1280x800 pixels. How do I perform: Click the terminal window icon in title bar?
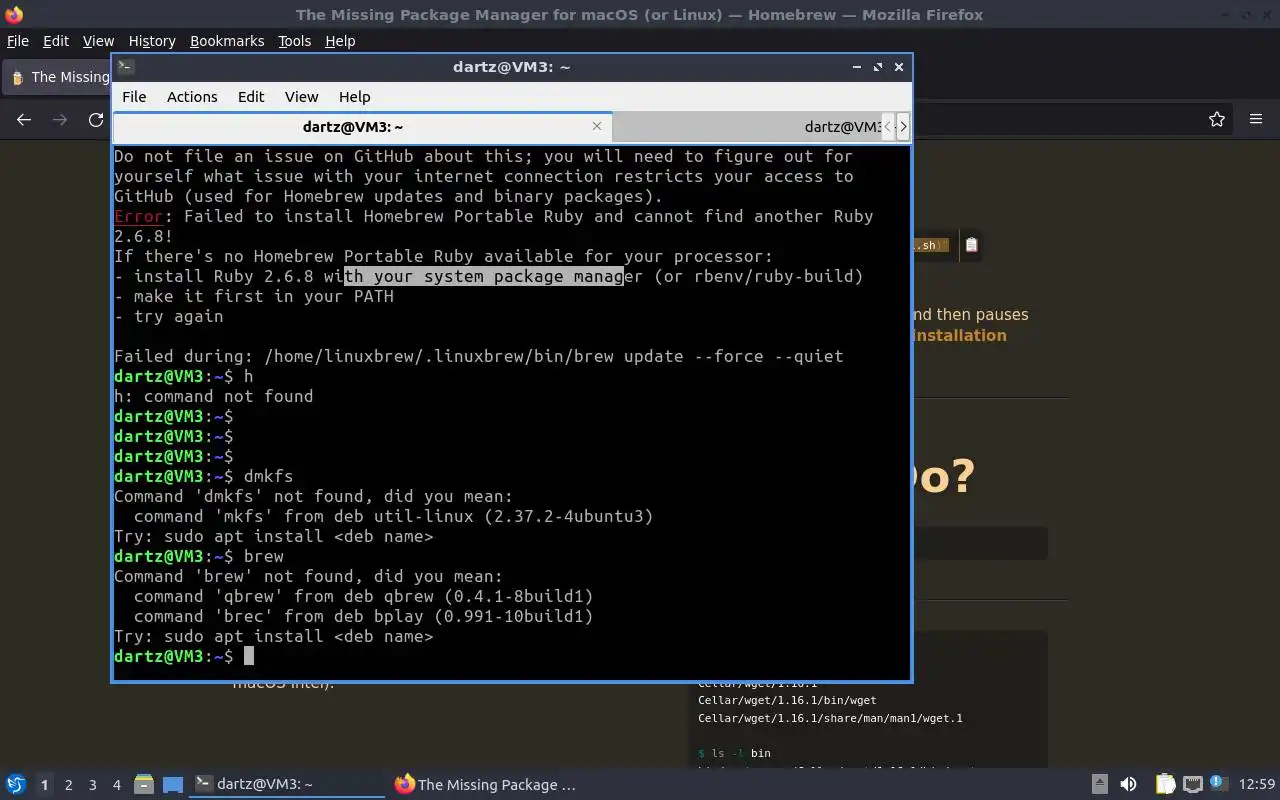point(125,67)
